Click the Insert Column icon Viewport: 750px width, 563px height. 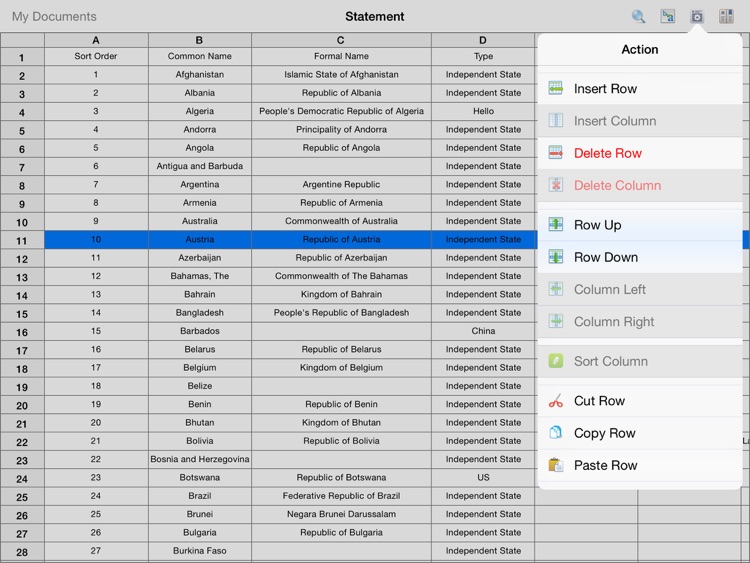556,121
